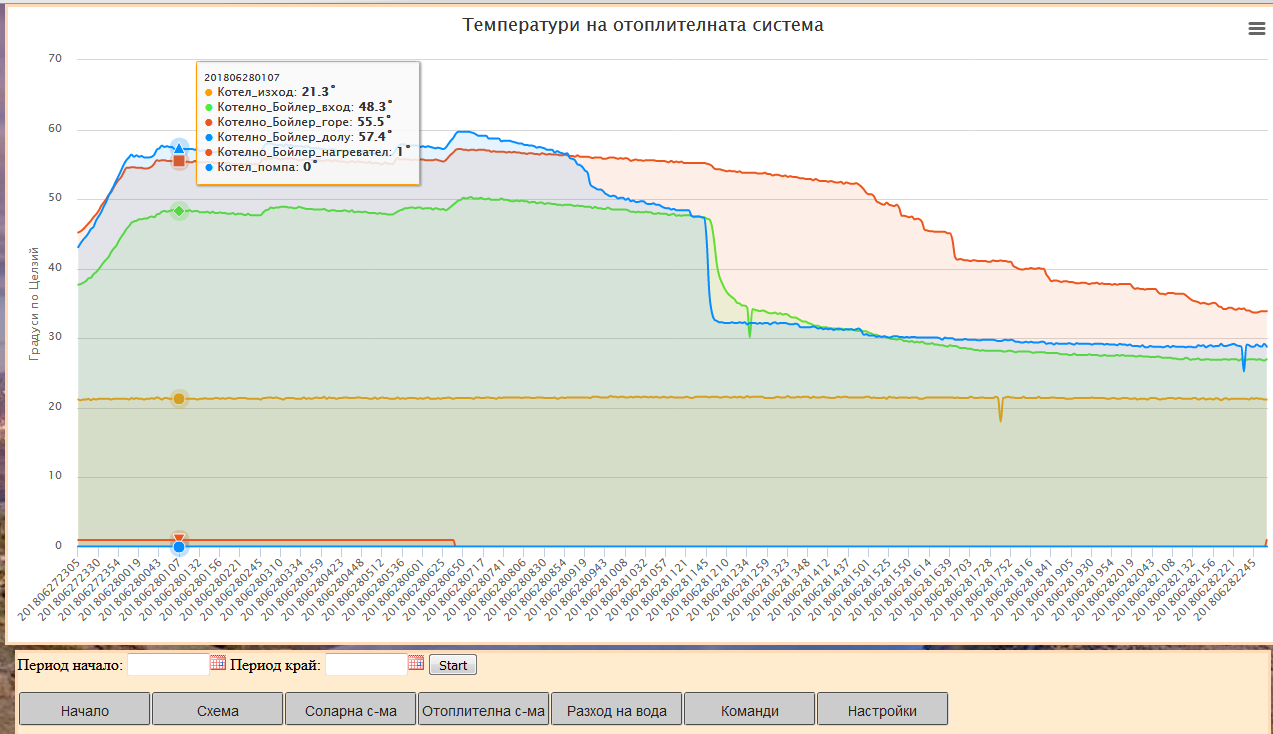Click the chart title Температури на отоплителната система

click(x=643, y=25)
